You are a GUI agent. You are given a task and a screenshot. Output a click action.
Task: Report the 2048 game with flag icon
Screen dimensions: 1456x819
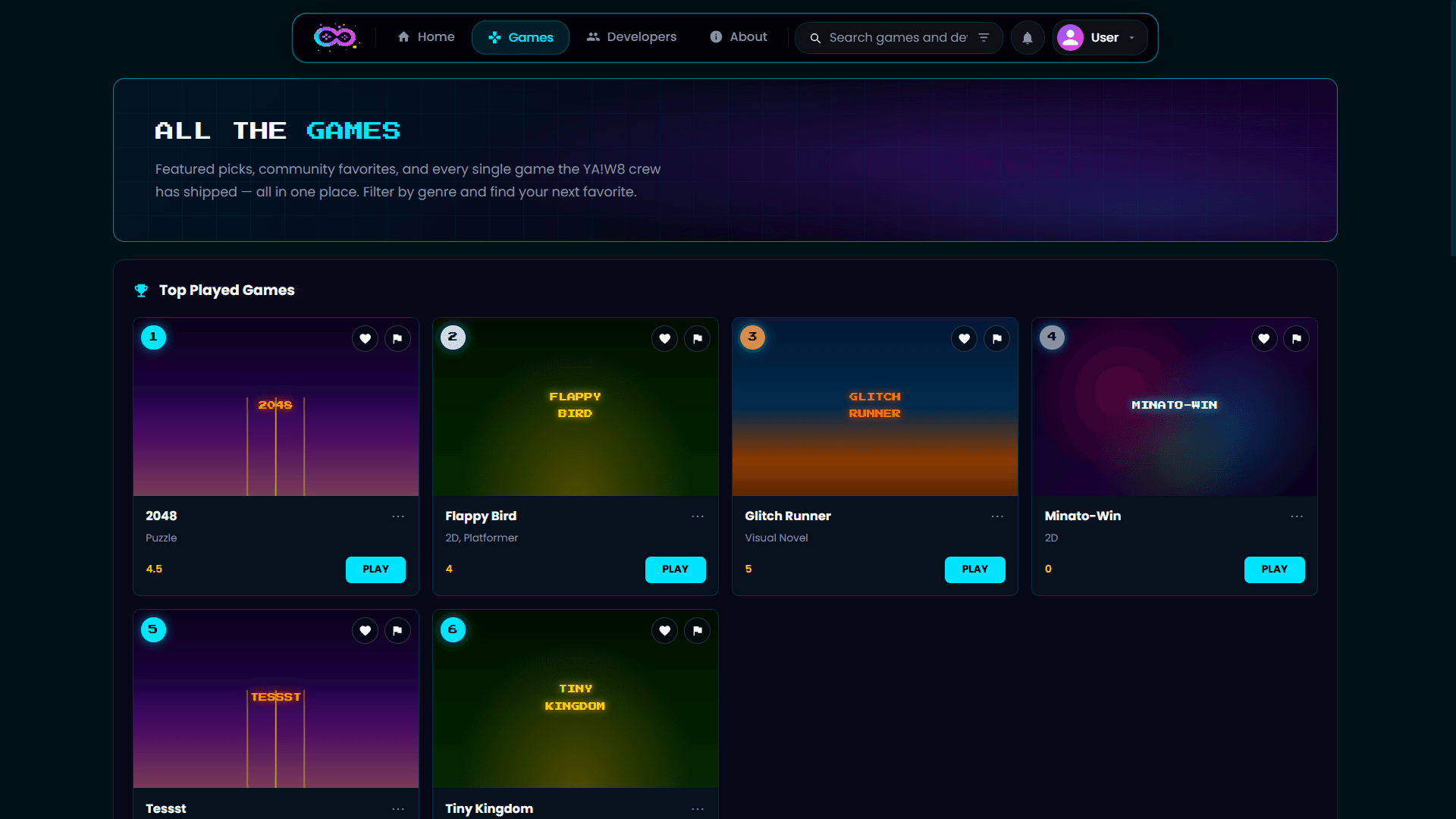(397, 338)
